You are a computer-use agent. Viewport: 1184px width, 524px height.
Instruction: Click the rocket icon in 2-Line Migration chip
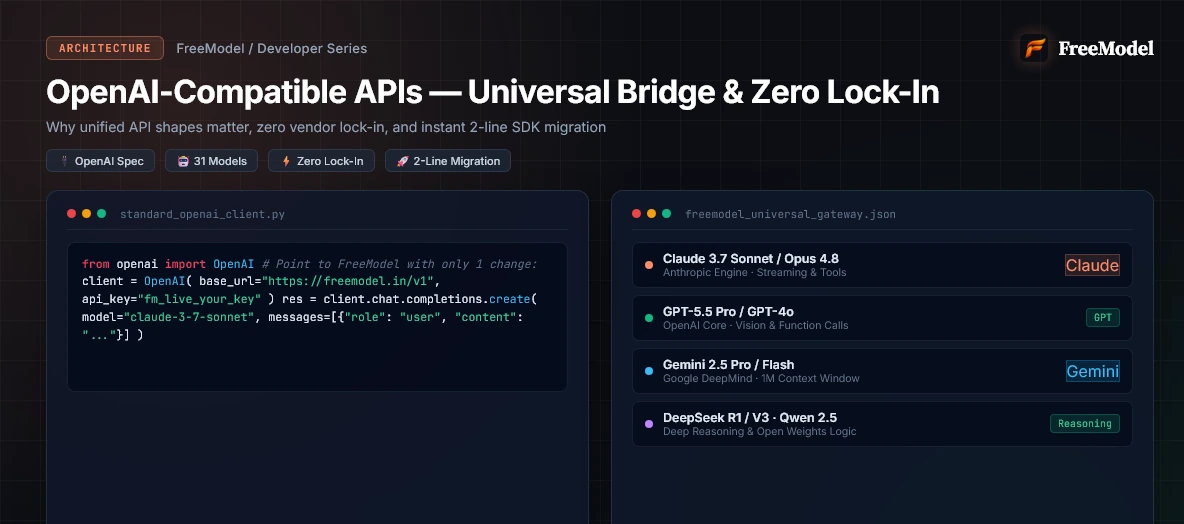(402, 161)
